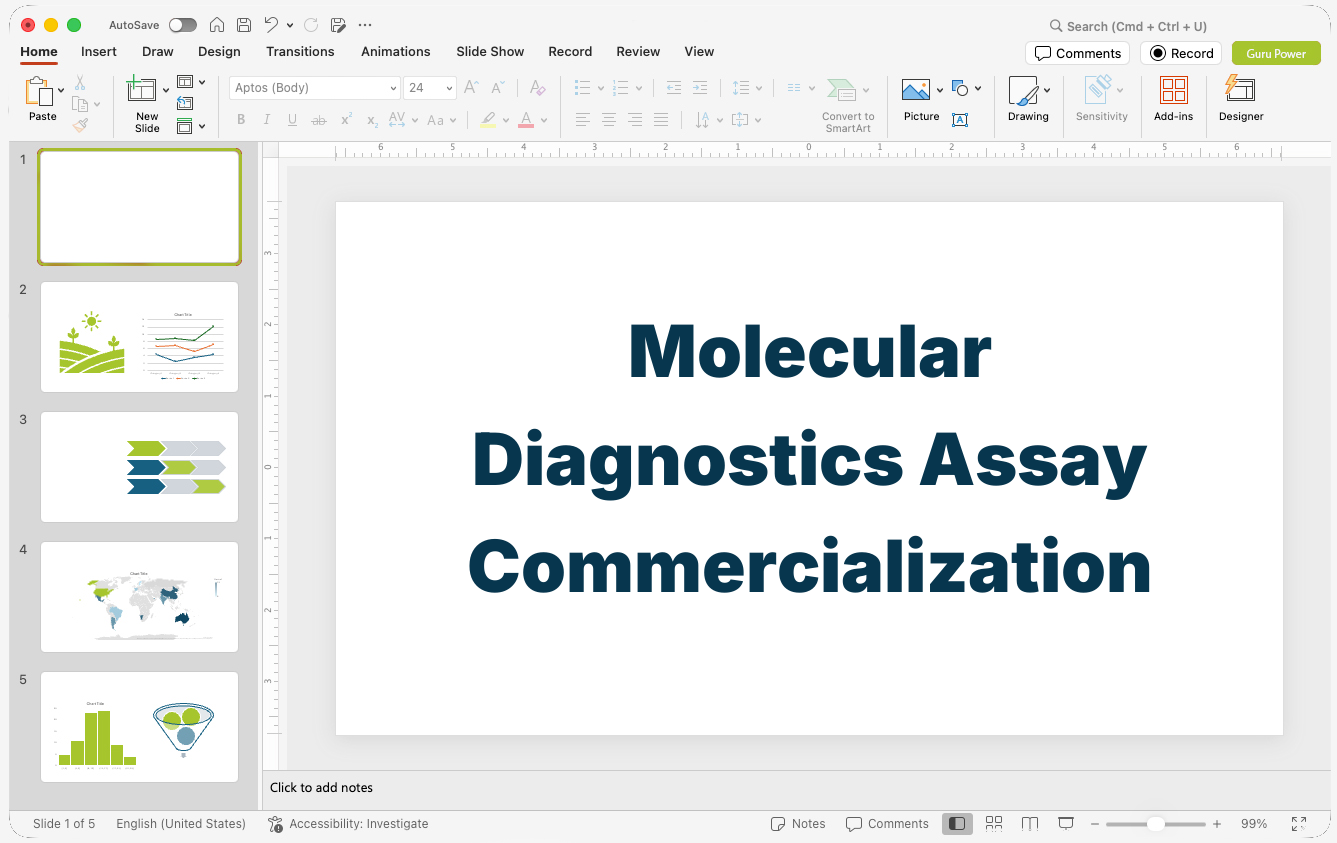The image size is (1337, 843).
Task: Open the Change Case Aa dropdown
Action: [441, 120]
